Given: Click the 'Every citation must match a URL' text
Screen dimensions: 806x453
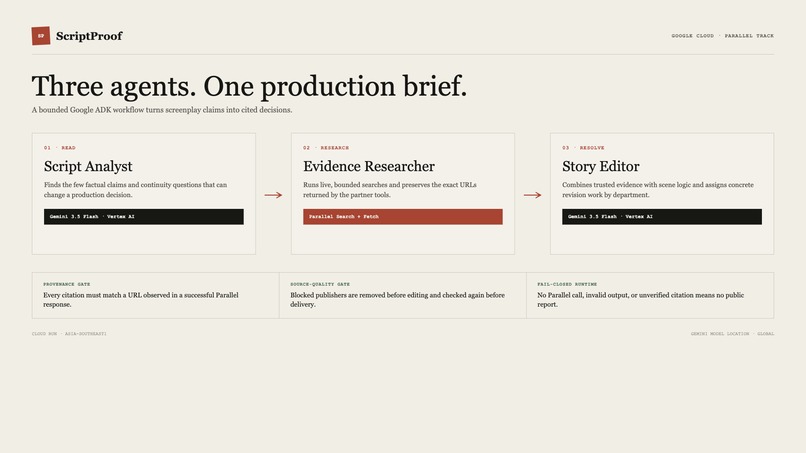Looking at the screenshot, I should click(x=141, y=300).
